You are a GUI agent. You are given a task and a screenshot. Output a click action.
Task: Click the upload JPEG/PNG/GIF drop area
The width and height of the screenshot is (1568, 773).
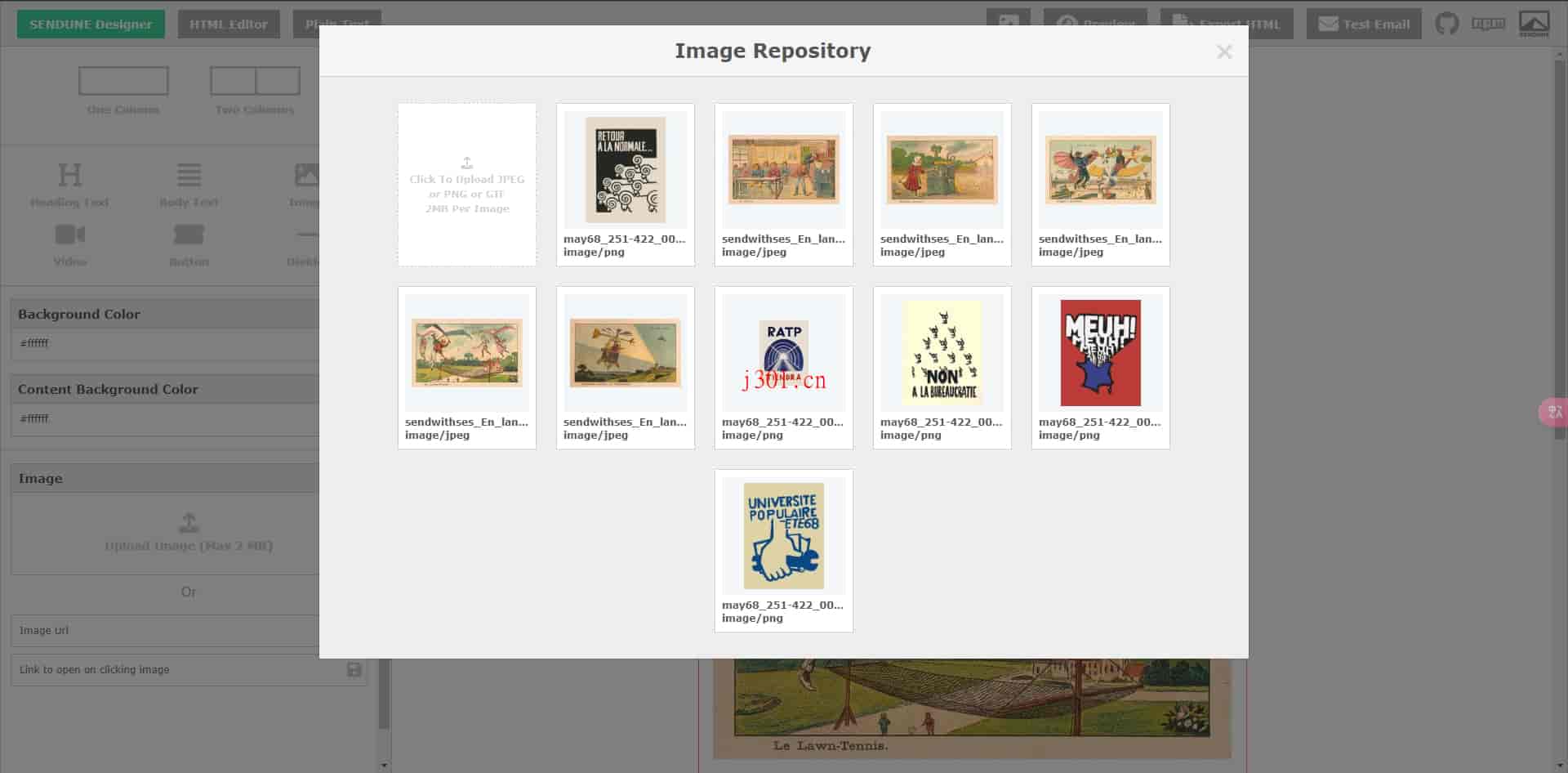point(467,185)
